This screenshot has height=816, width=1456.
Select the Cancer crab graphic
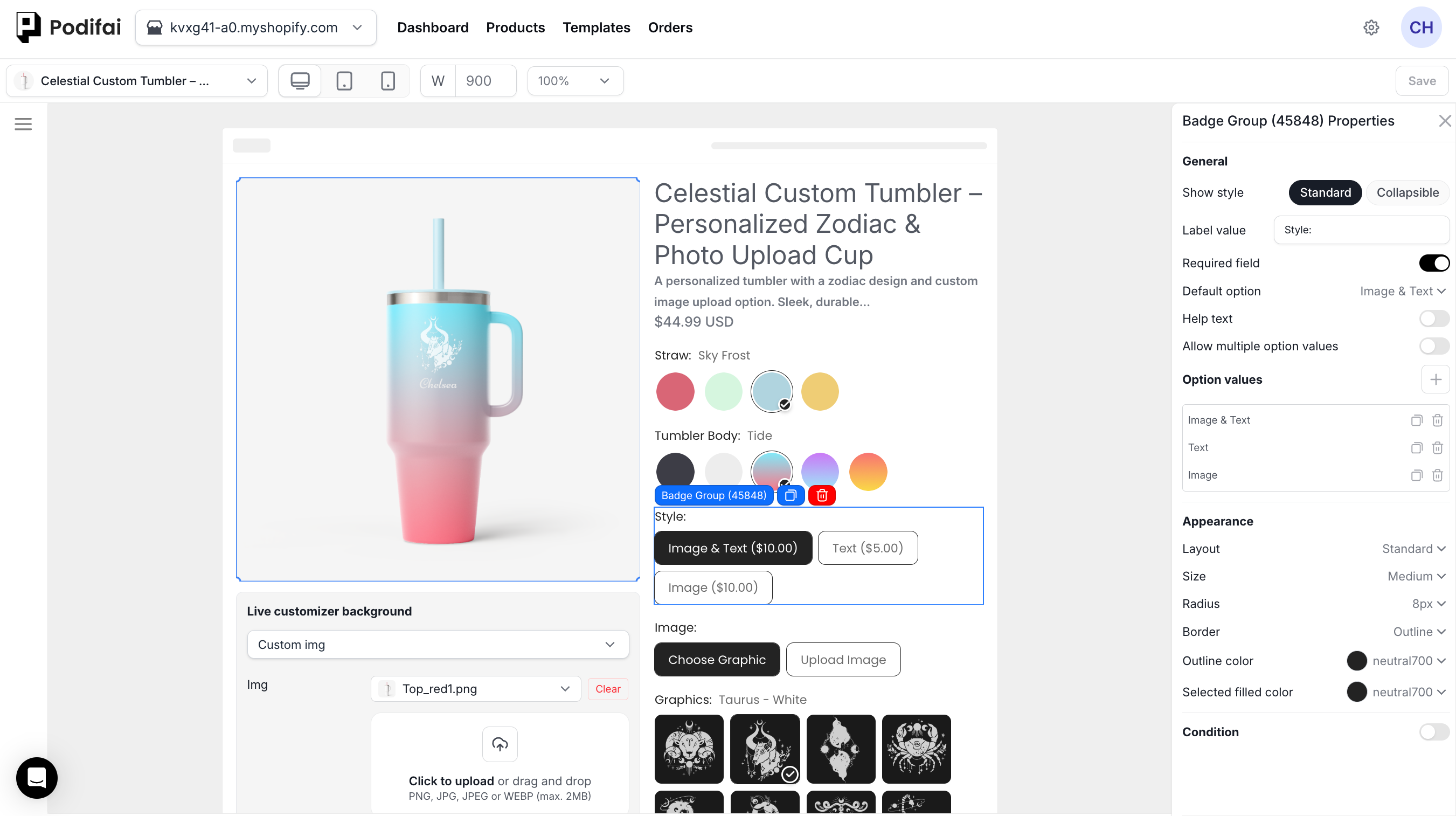pos(916,749)
